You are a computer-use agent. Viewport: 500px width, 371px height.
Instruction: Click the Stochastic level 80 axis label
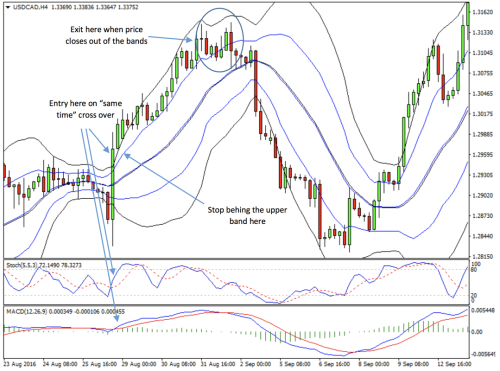(475, 269)
